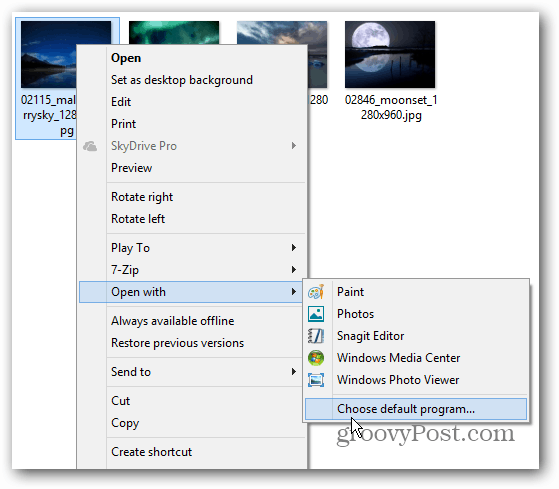The image size is (559, 489).
Task: Click the Paint palette icon
Action: (x=316, y=292)
